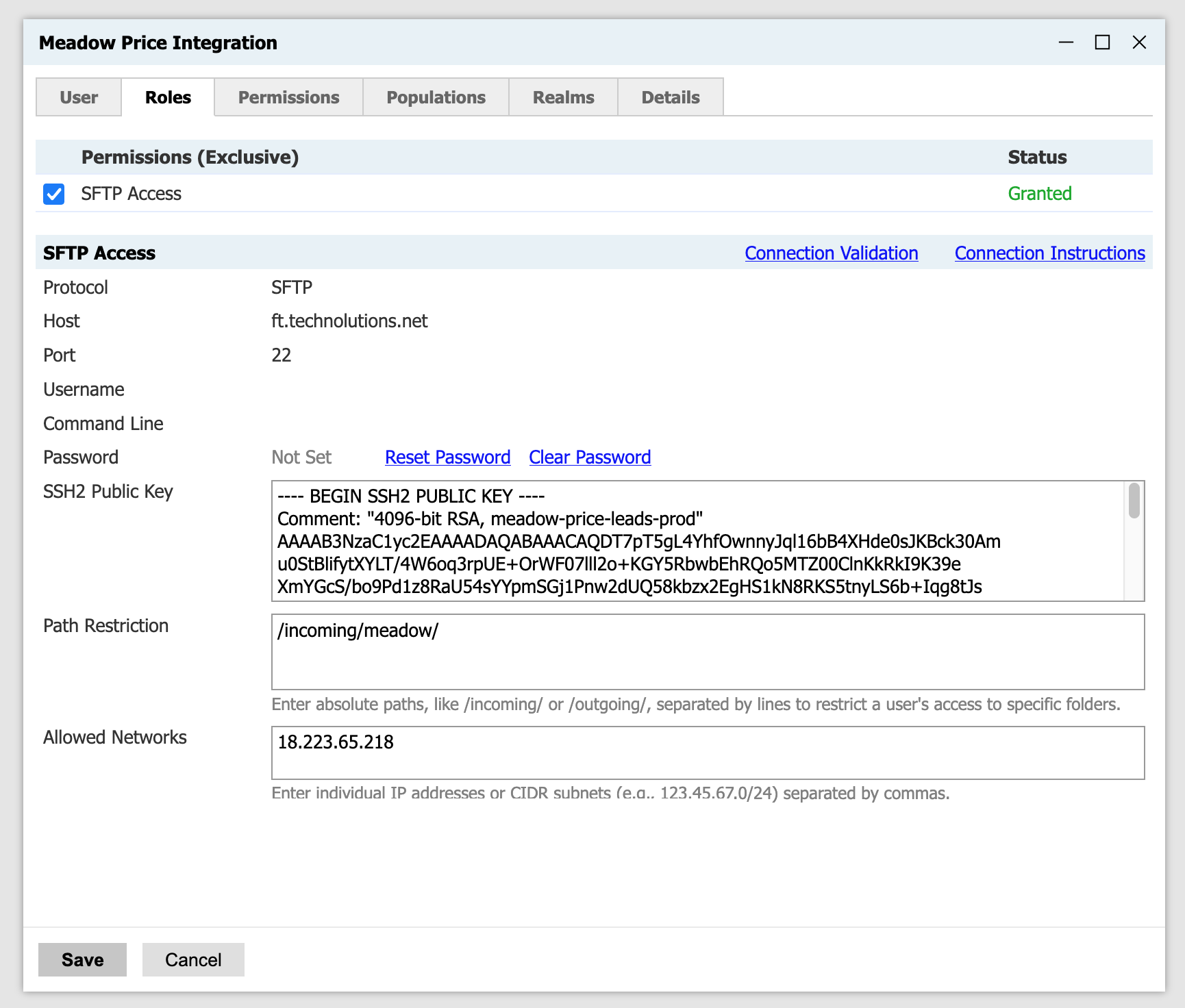
Task: Click the Command Line field label
Action: coord(103,424)
